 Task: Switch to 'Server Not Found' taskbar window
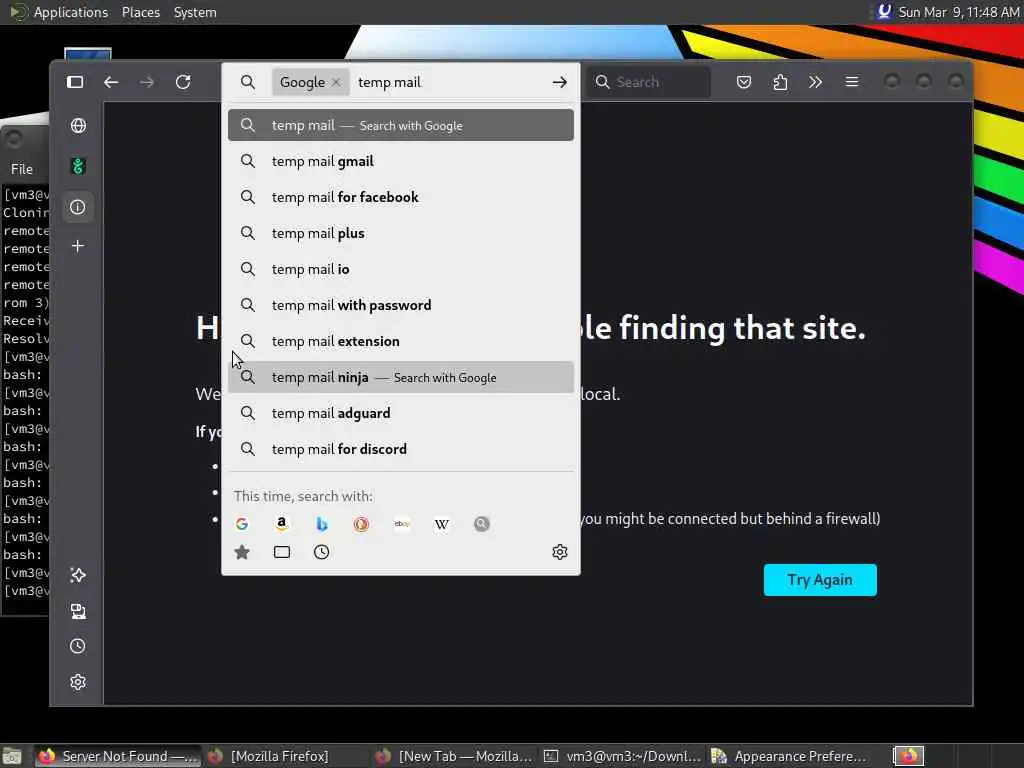tap(118, 756)
